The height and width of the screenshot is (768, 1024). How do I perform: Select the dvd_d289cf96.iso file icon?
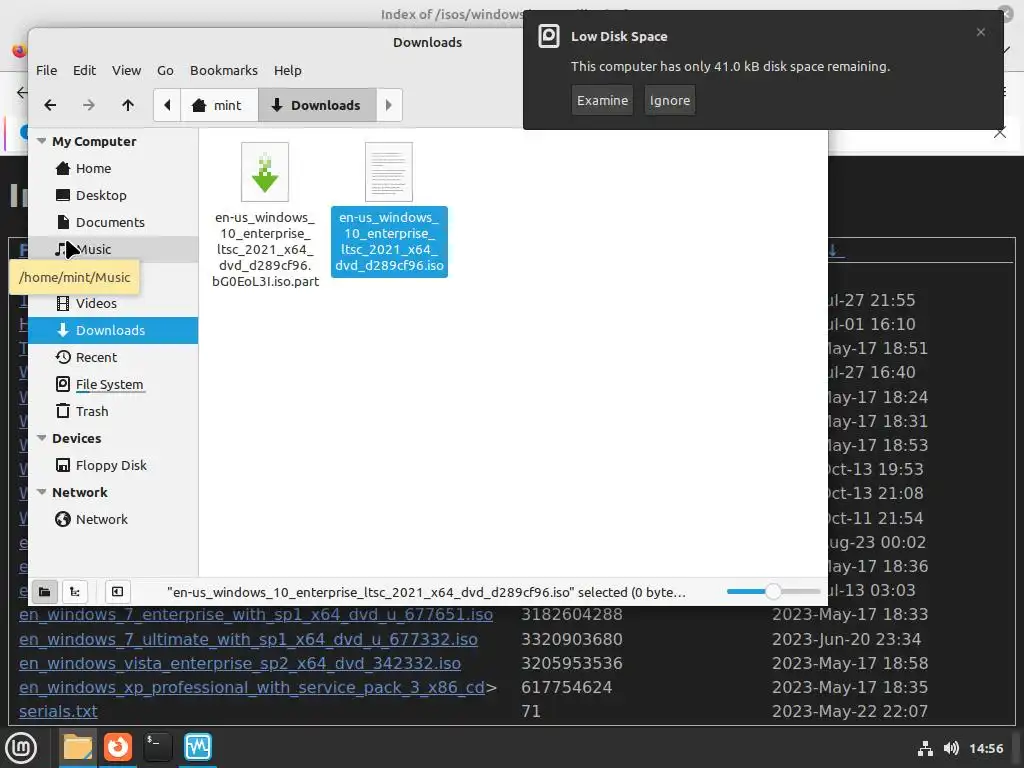tap(389, 172)
